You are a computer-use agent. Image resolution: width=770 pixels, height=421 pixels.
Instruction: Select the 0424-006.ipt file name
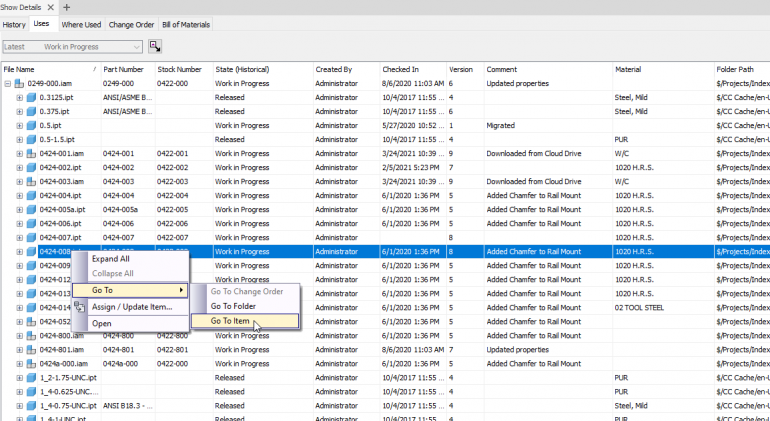[x=60, y=224]
